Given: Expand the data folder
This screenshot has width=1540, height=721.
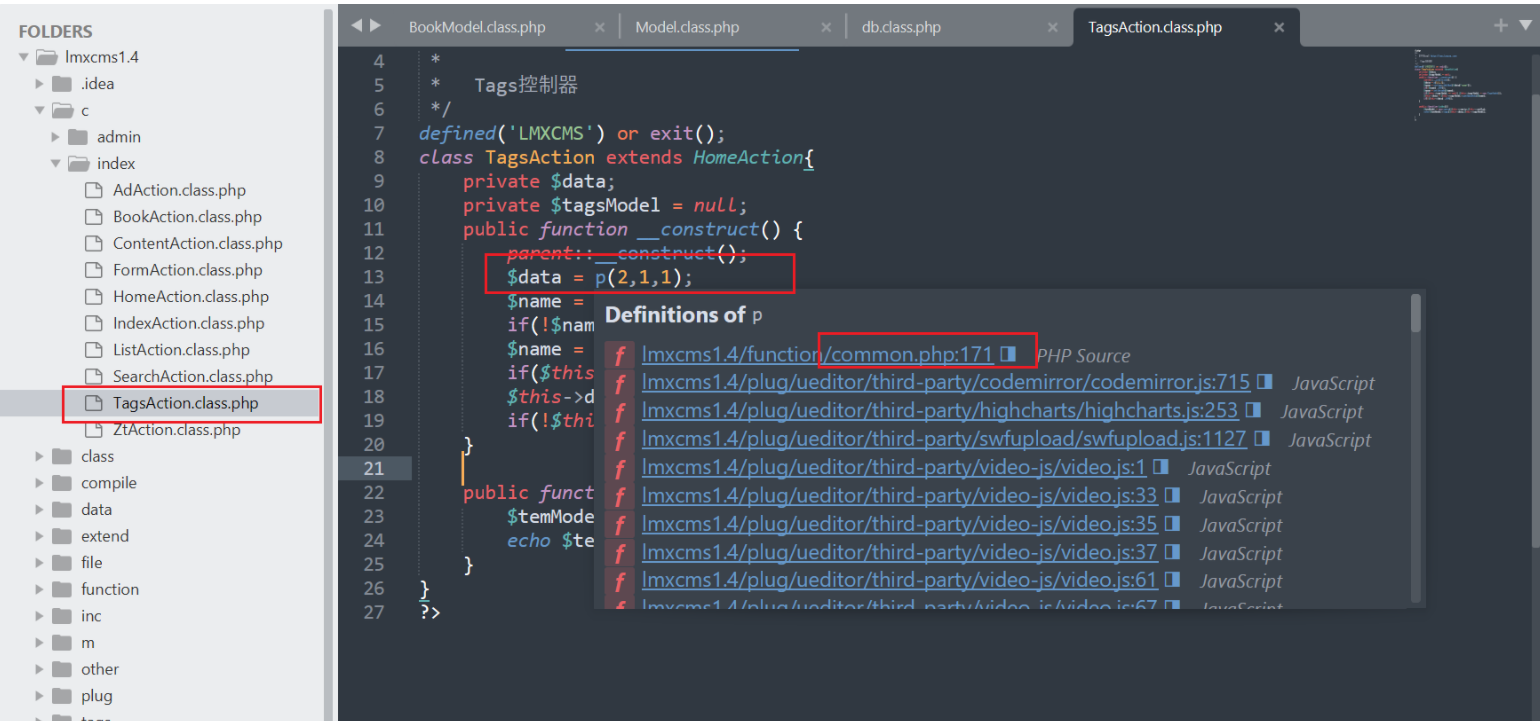Looking at the screenshot, I should coord(40,509).
